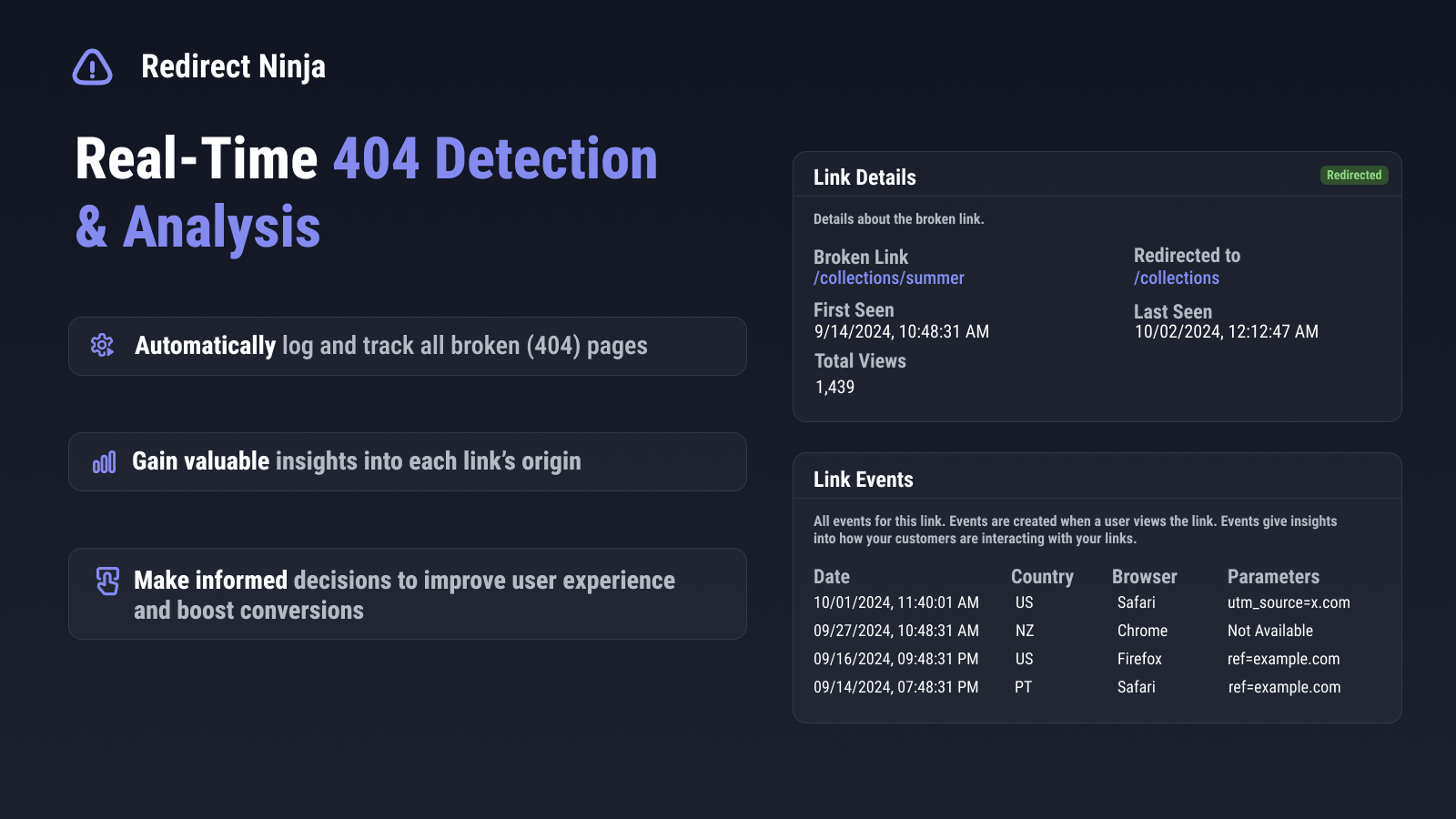Click the Link Details panel title
The height and width of the screenshot is (819, 1456).
[864, 177]
